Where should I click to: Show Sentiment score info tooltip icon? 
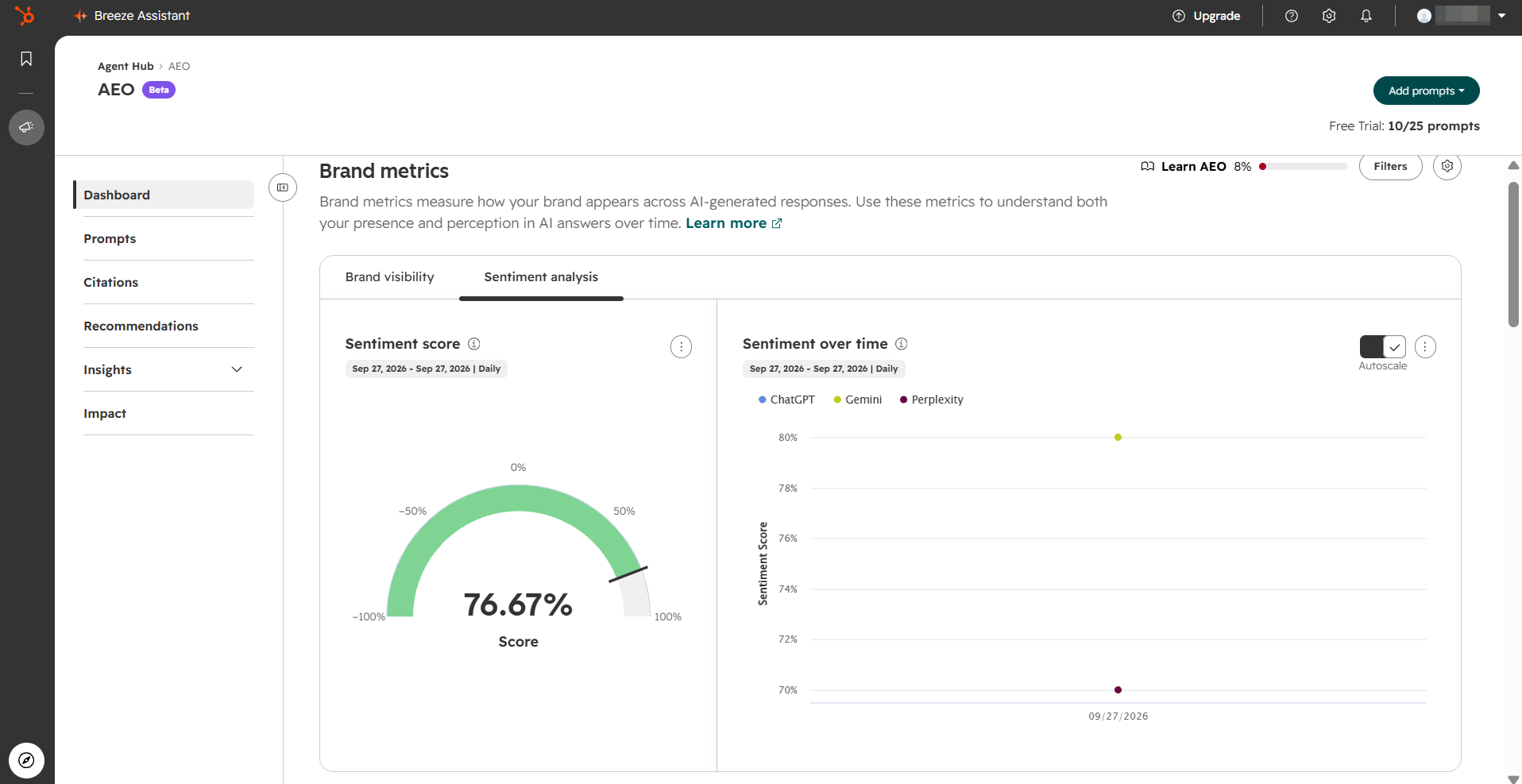point(474,344)
